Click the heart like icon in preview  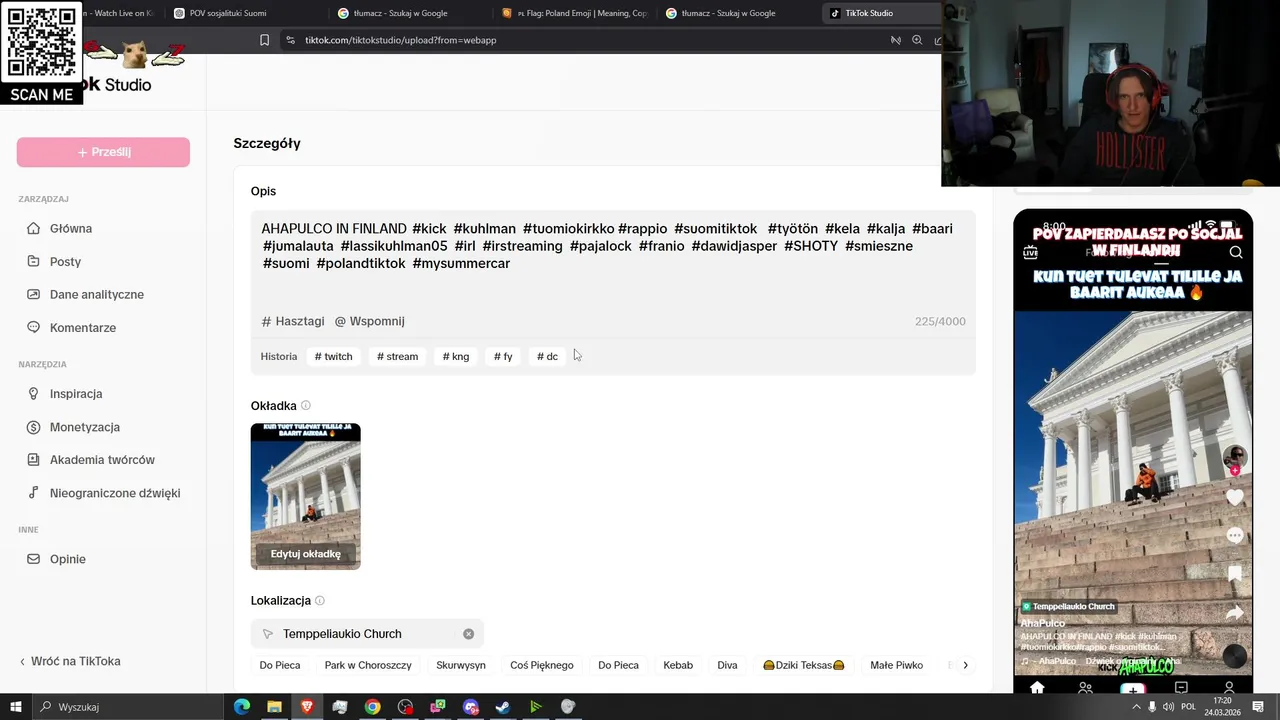(1235, 498)
